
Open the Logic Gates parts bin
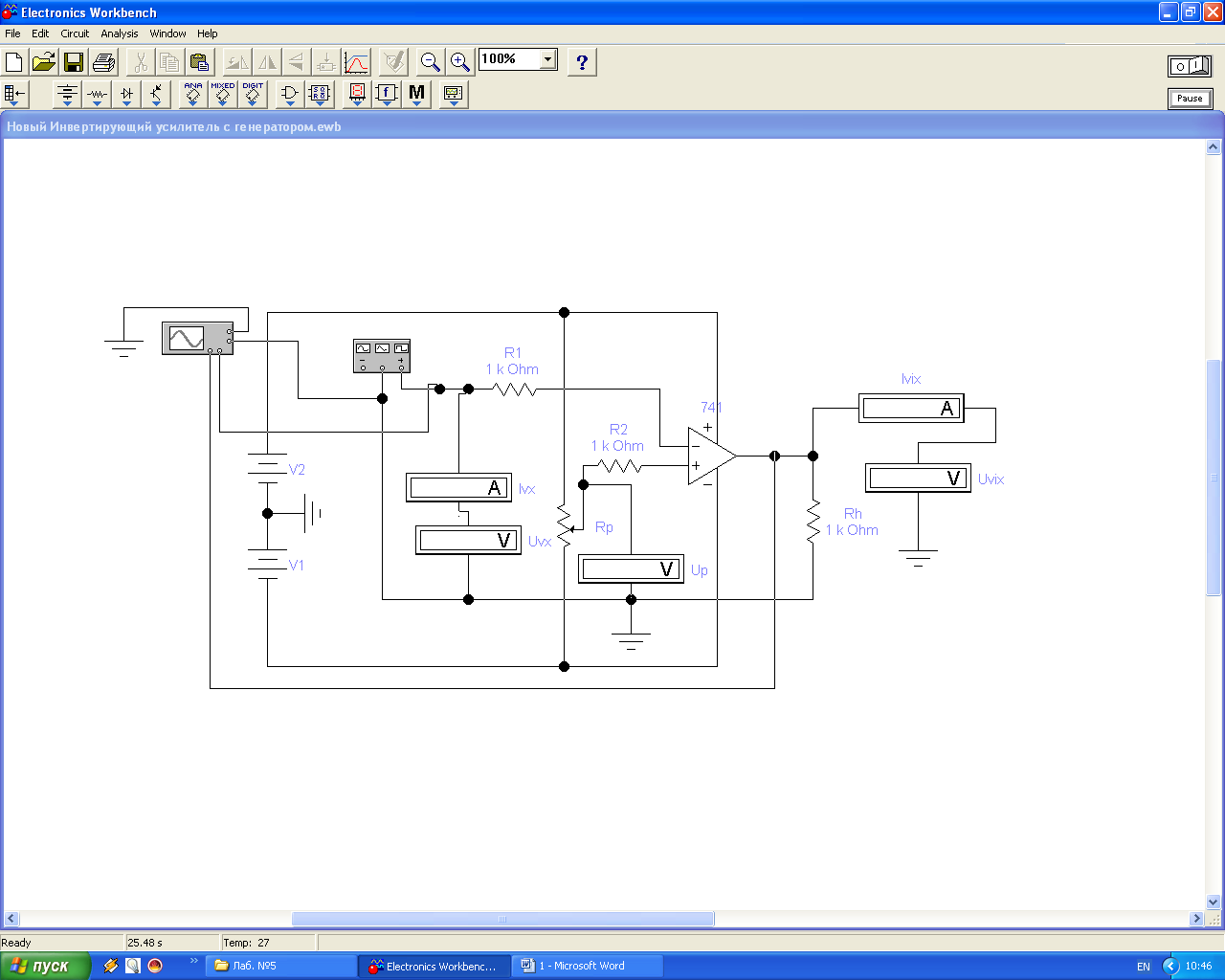[290, 94]
